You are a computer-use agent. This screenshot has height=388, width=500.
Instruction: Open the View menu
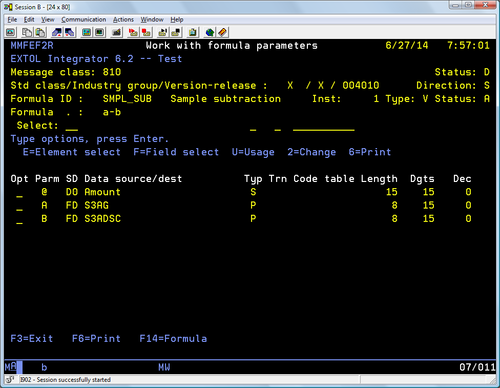pyautogui.click(x=48, y=20)
